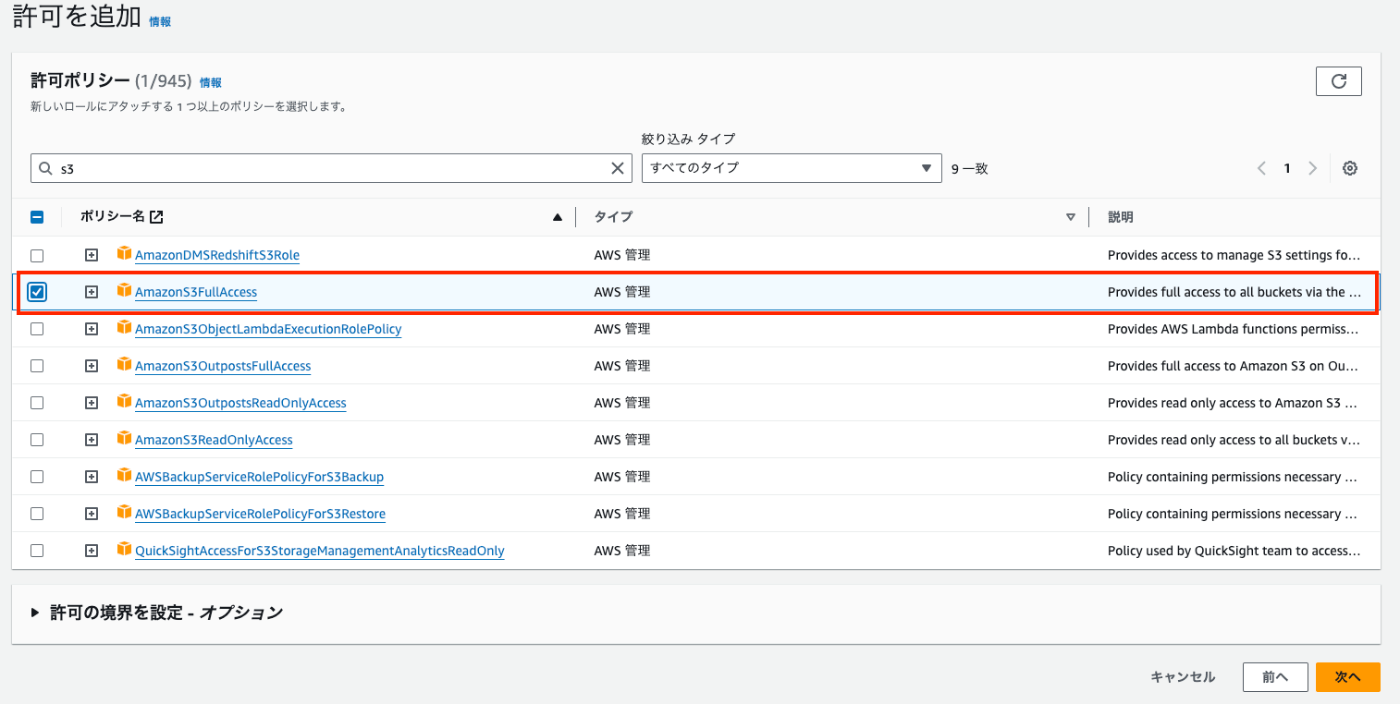Open the AmazonDMSRedshiftS3Role policy link

217,255
